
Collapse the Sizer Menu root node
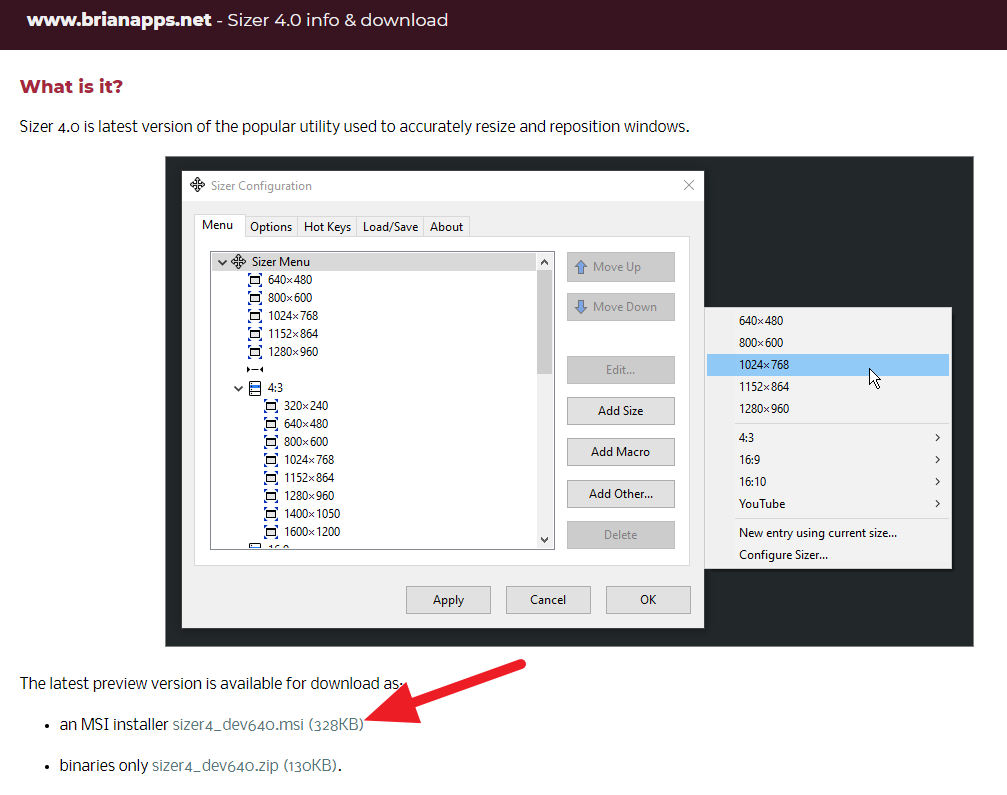tap(222, 262)
